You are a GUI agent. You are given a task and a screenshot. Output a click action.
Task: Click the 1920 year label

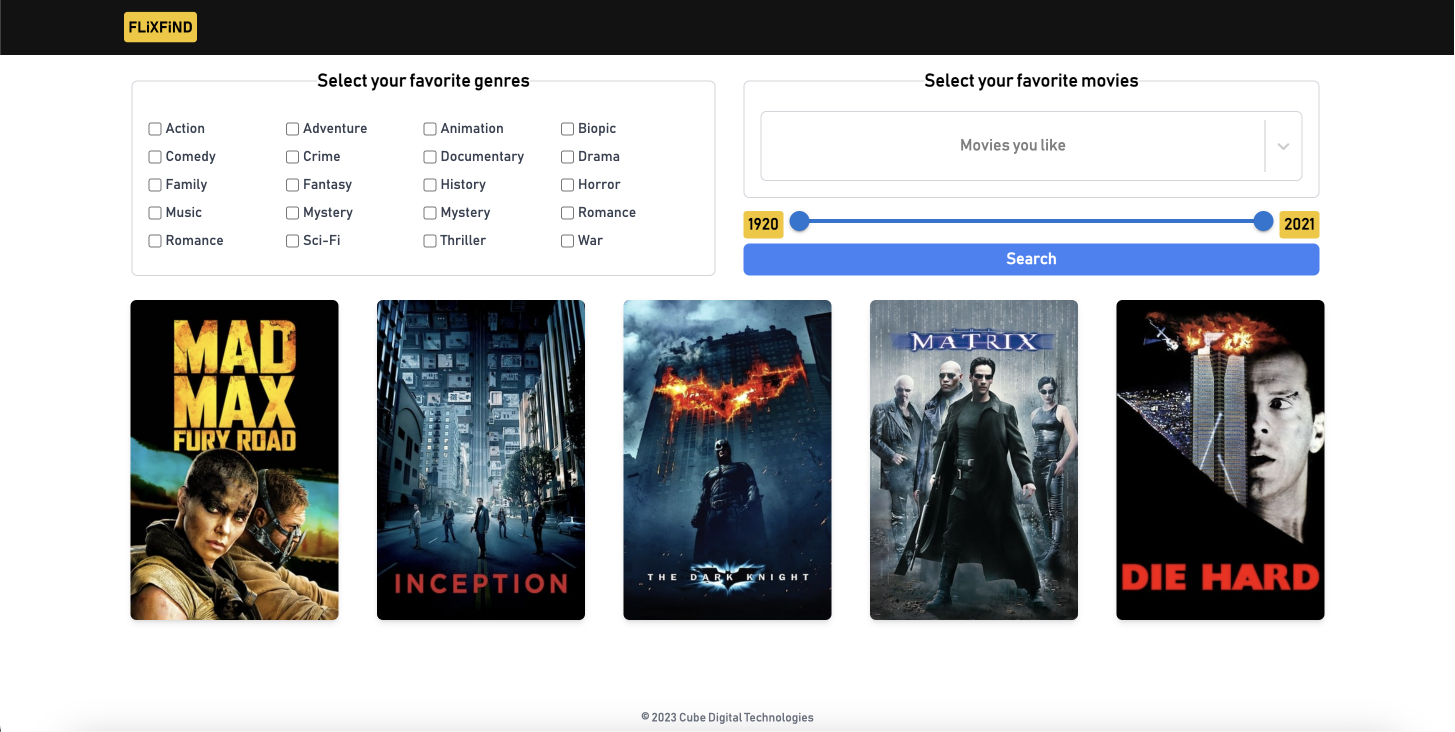click(x=763, y=224)
